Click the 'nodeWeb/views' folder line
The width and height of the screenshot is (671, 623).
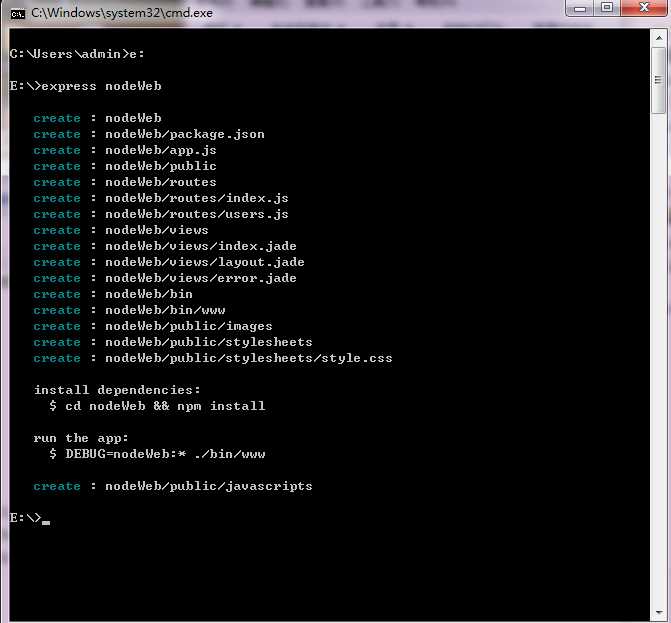pyautogui.click(x=121, y=230)
